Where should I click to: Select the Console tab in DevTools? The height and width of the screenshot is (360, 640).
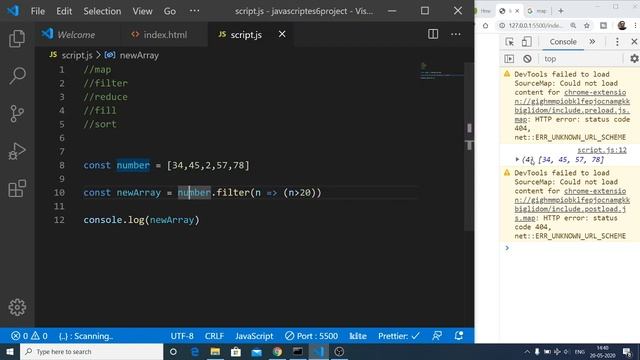[563, 42]
